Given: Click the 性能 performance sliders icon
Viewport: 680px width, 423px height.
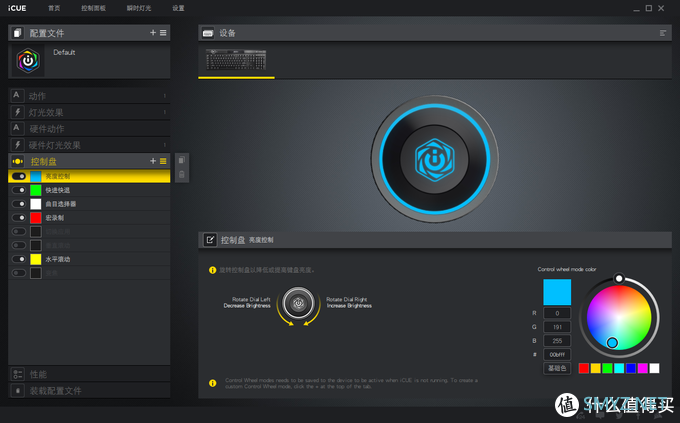Looking at the screenshot, I should pos(17,374).
